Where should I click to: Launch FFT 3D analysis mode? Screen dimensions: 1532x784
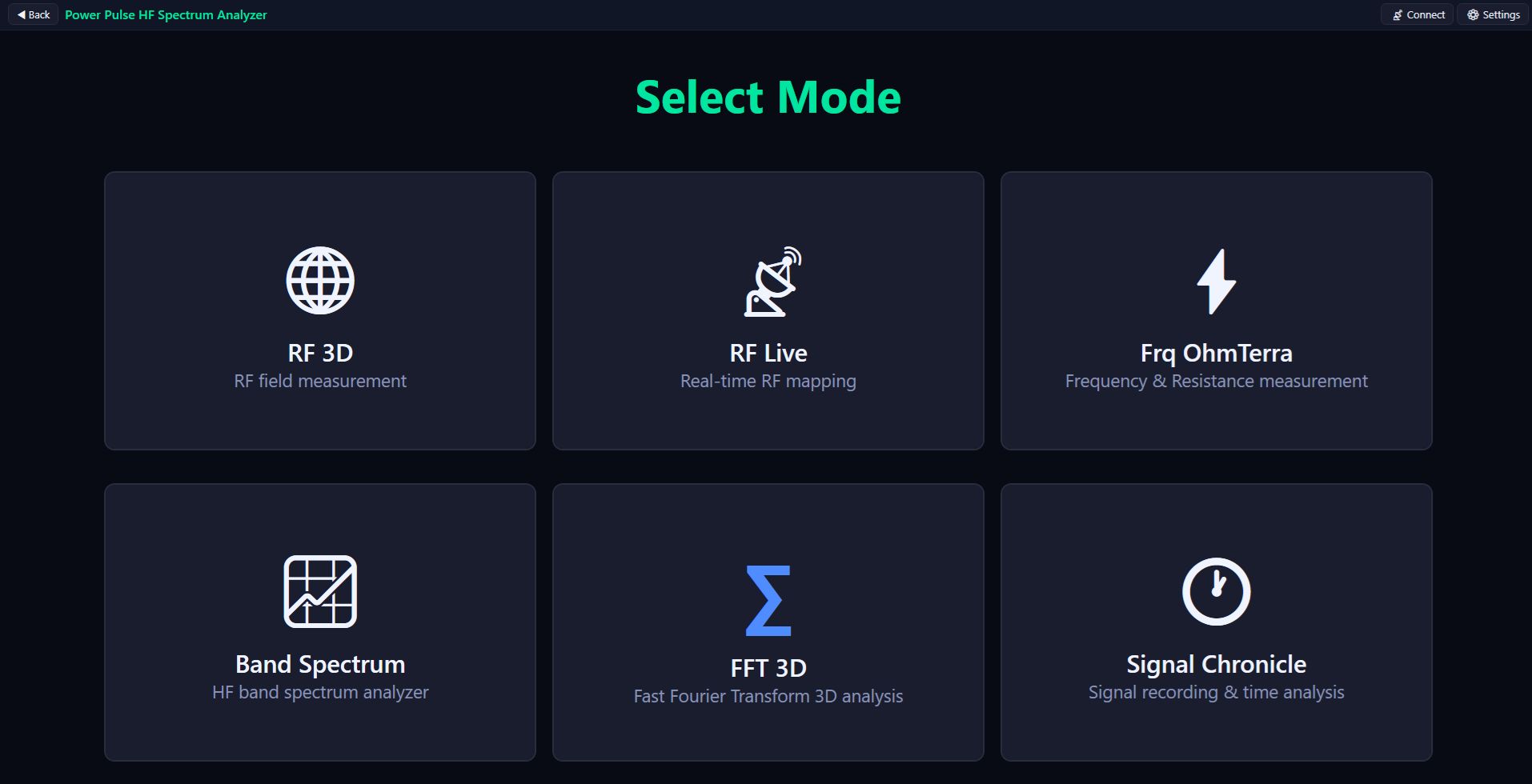pos(768,622)
